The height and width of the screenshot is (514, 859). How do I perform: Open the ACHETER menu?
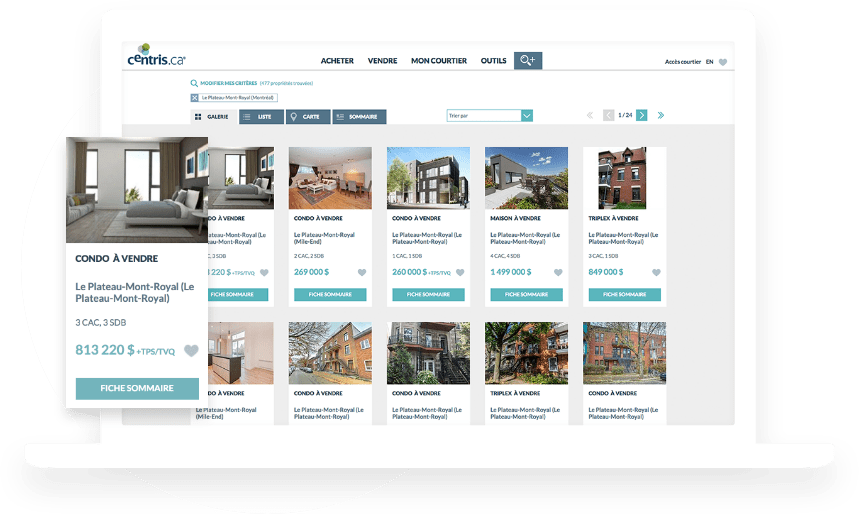(337, 61)
